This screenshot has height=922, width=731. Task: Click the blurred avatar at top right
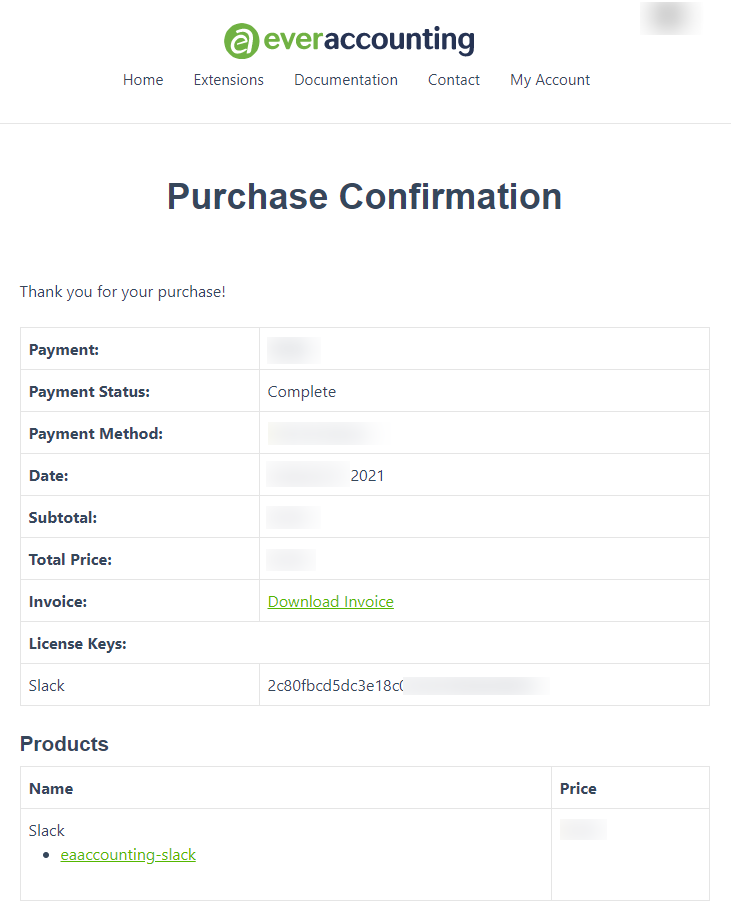(670, 18)
